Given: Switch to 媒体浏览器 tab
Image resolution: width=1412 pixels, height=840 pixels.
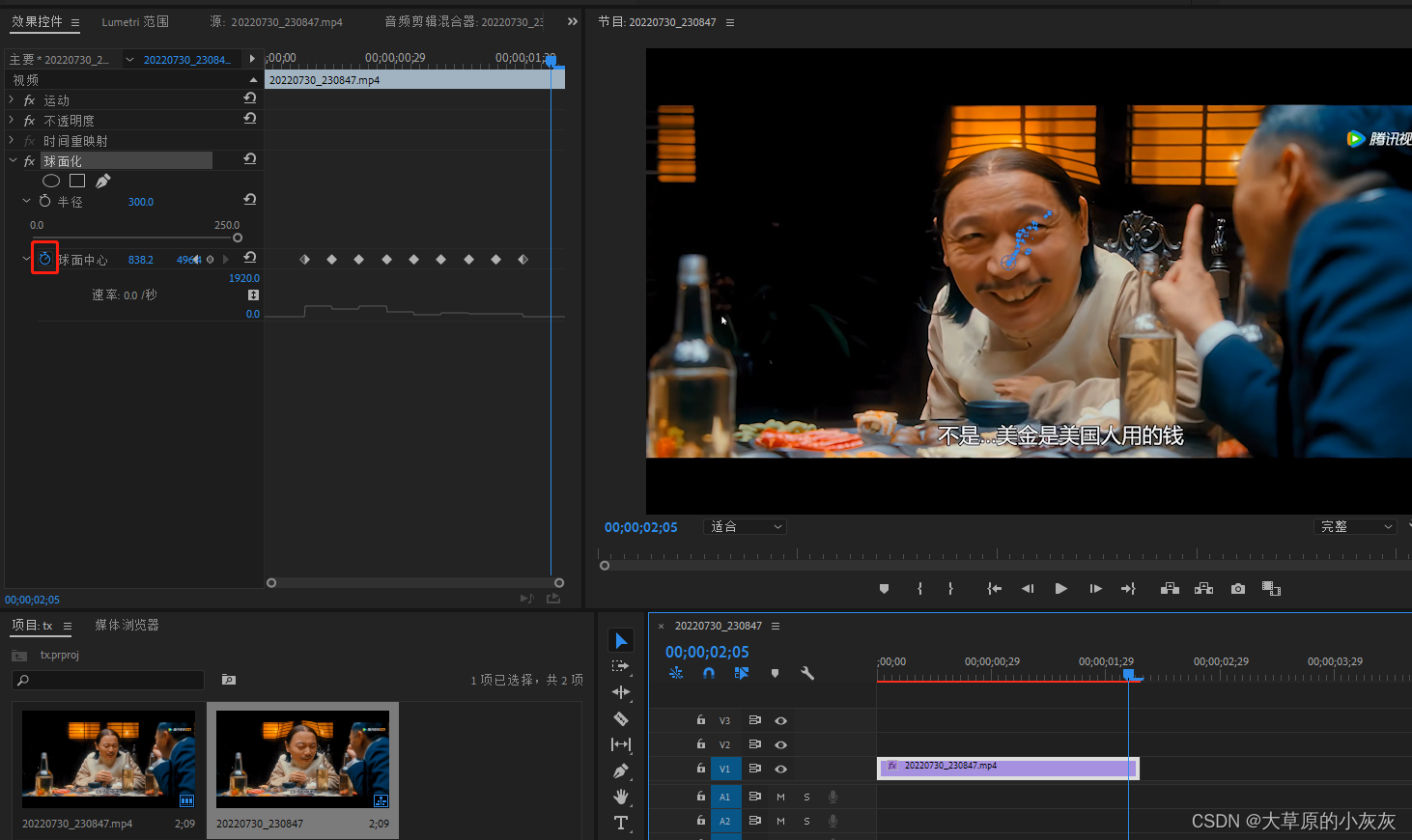Looking at the screenshot, I should (127, 625).
